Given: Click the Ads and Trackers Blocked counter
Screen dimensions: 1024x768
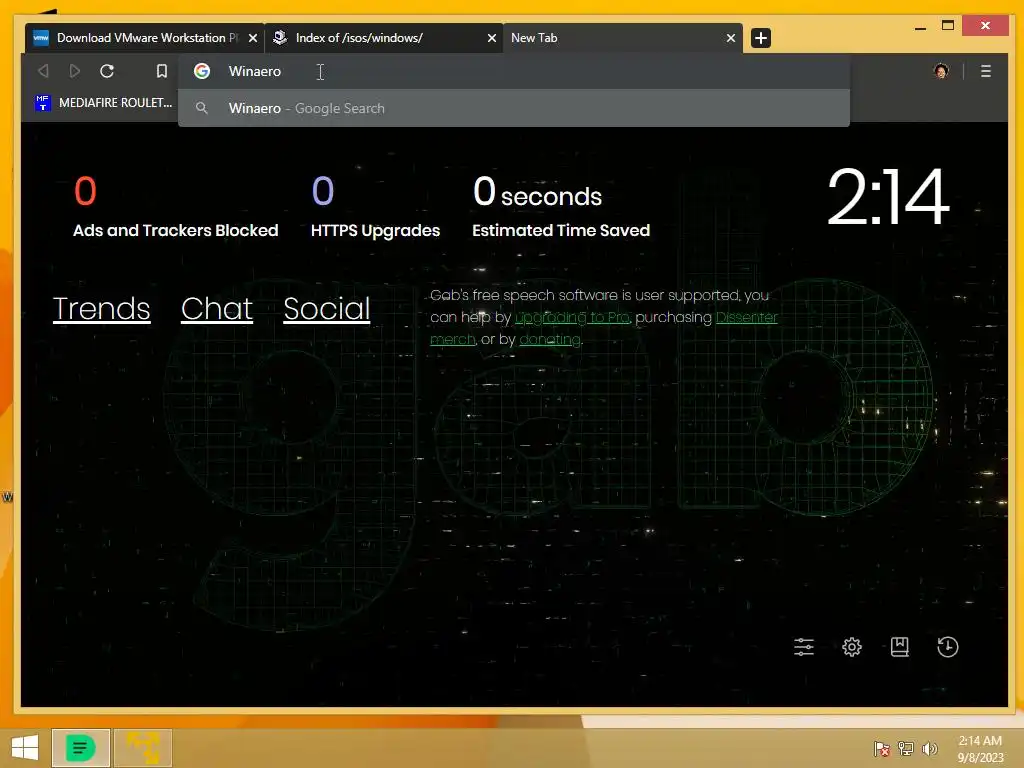Looking at the screenshot, I should click(176, 207).
